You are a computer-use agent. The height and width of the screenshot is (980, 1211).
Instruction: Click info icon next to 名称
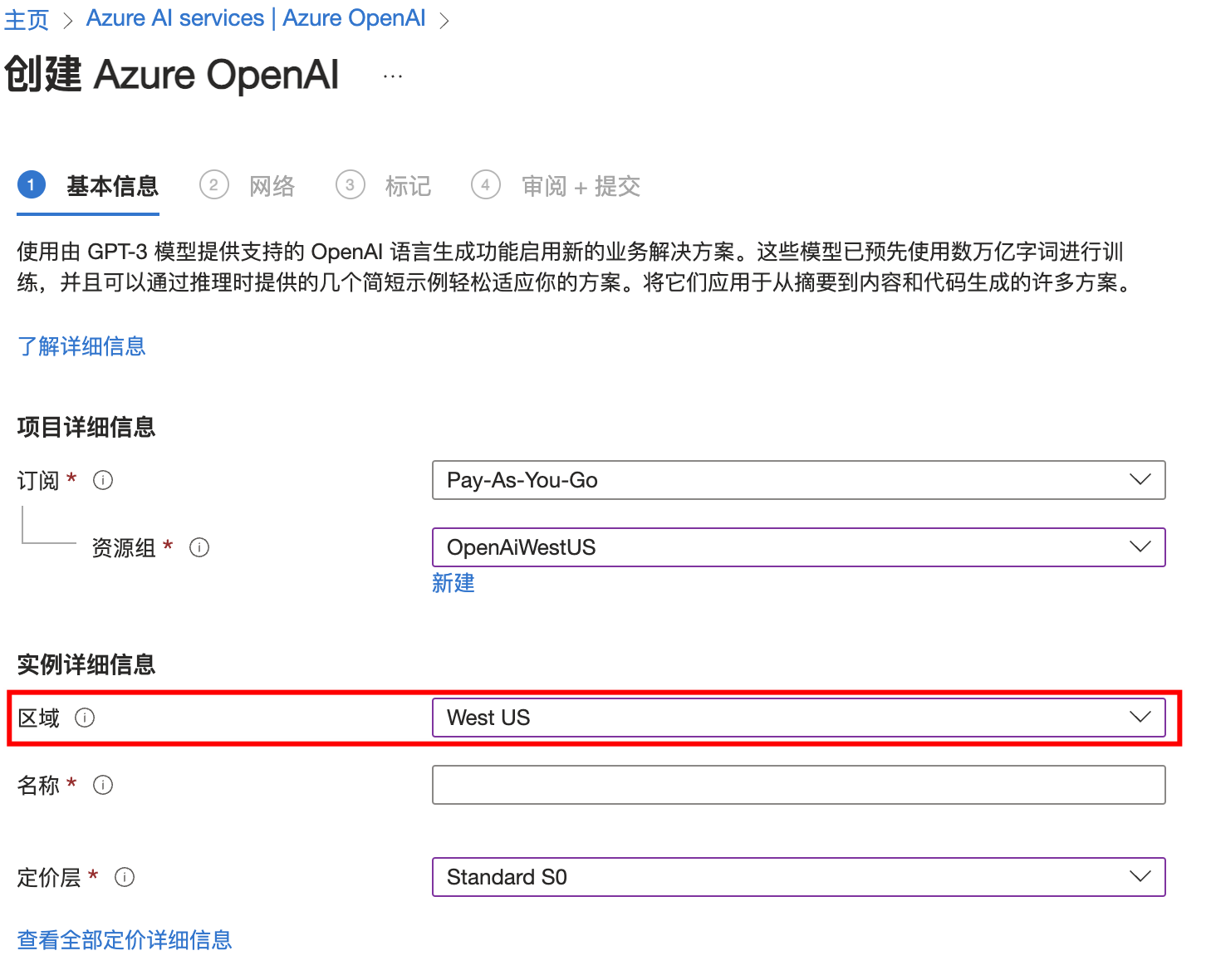tap(103, 785)
